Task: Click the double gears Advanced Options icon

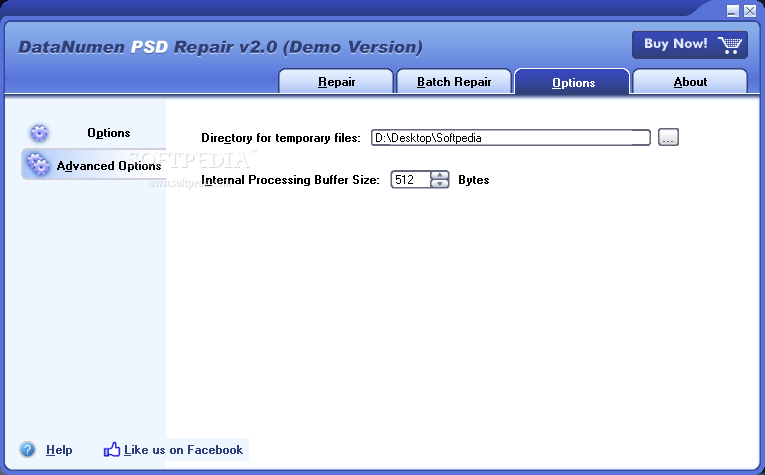Action: point(38,164)
